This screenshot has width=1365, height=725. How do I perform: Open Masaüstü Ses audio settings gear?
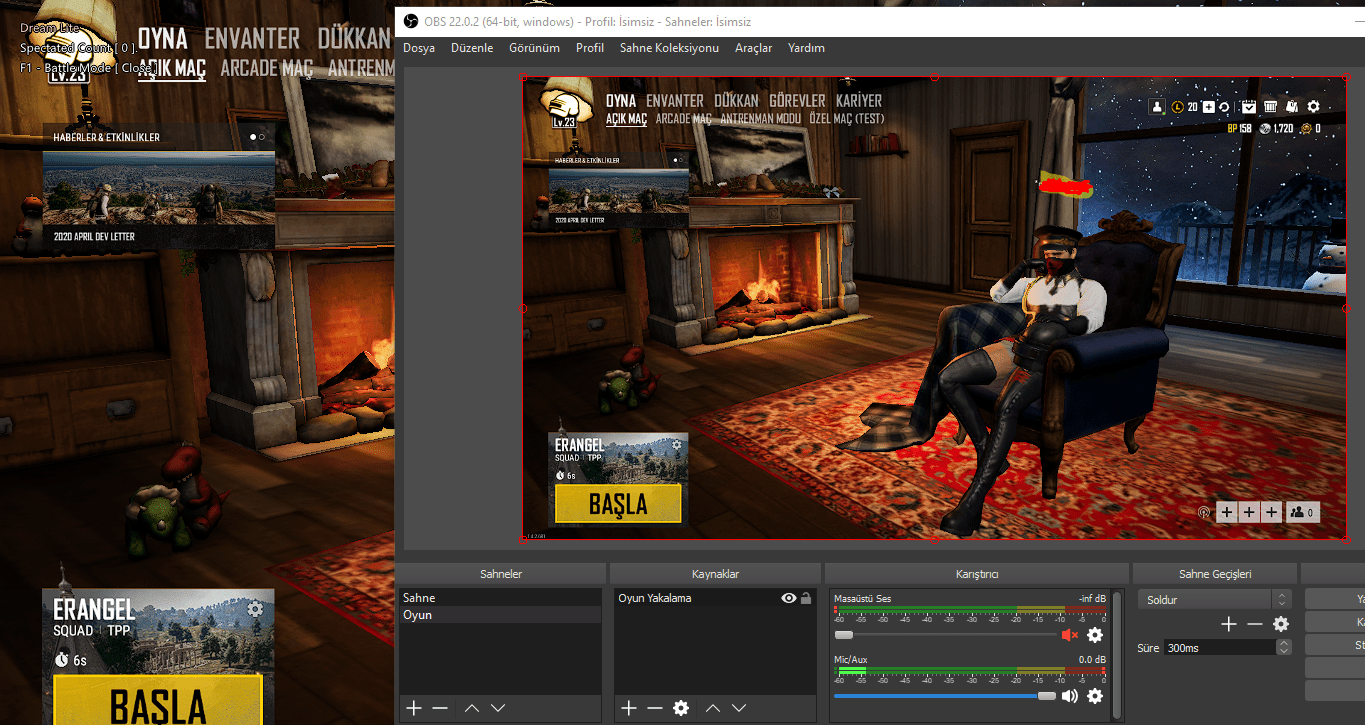(1095, 635)
